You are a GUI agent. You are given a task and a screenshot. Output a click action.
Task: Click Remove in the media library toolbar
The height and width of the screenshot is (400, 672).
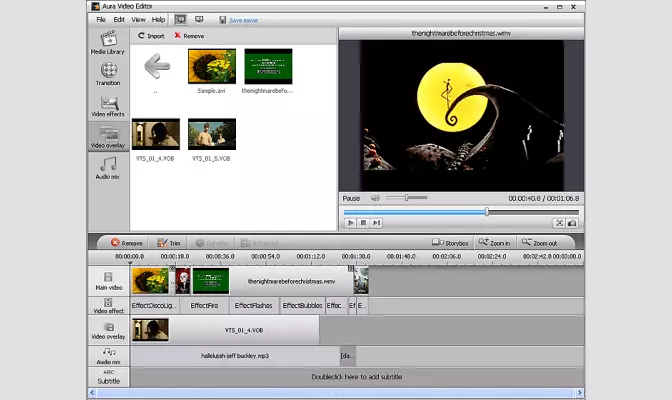coord(189,36)
